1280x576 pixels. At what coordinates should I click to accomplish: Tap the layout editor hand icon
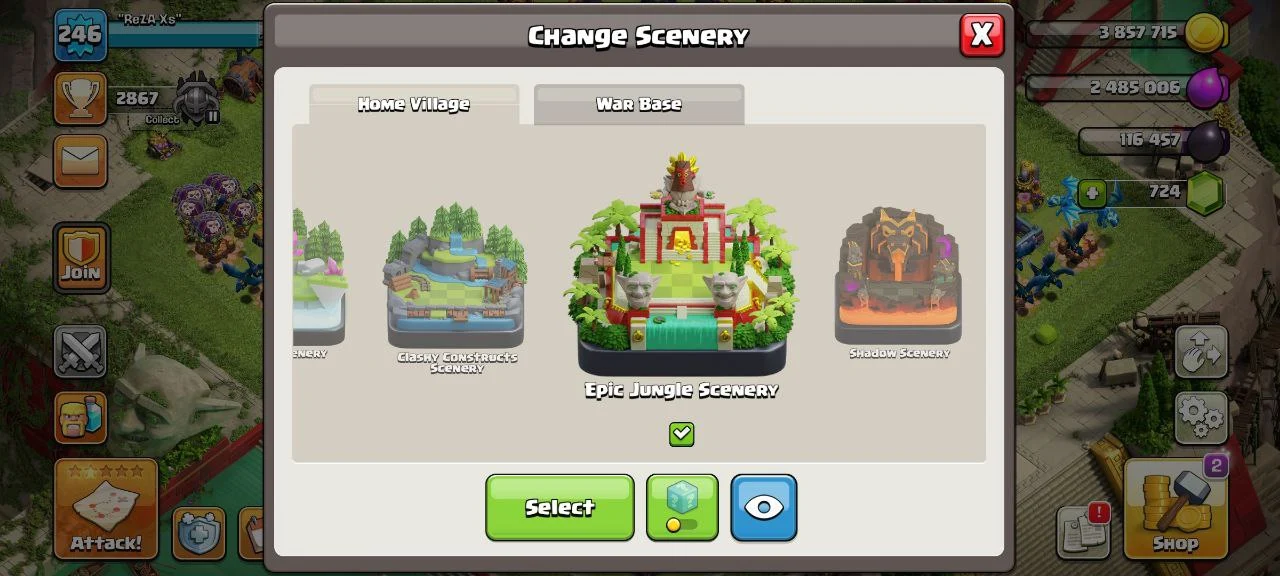coord(1201,352)
